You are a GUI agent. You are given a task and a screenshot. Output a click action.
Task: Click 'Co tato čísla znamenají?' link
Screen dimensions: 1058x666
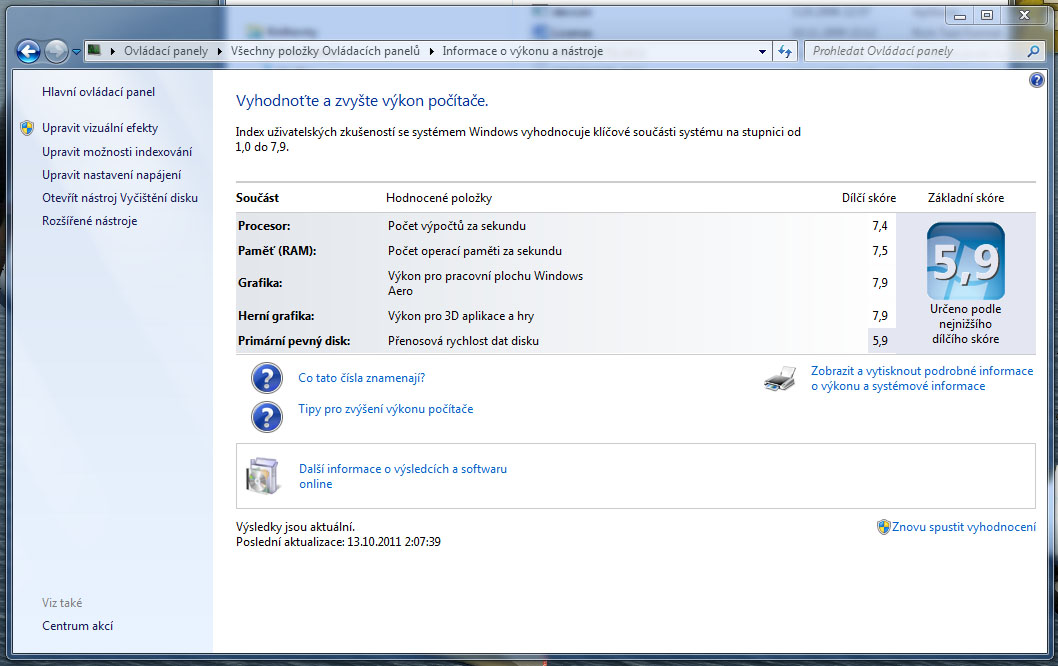point(362,378)
